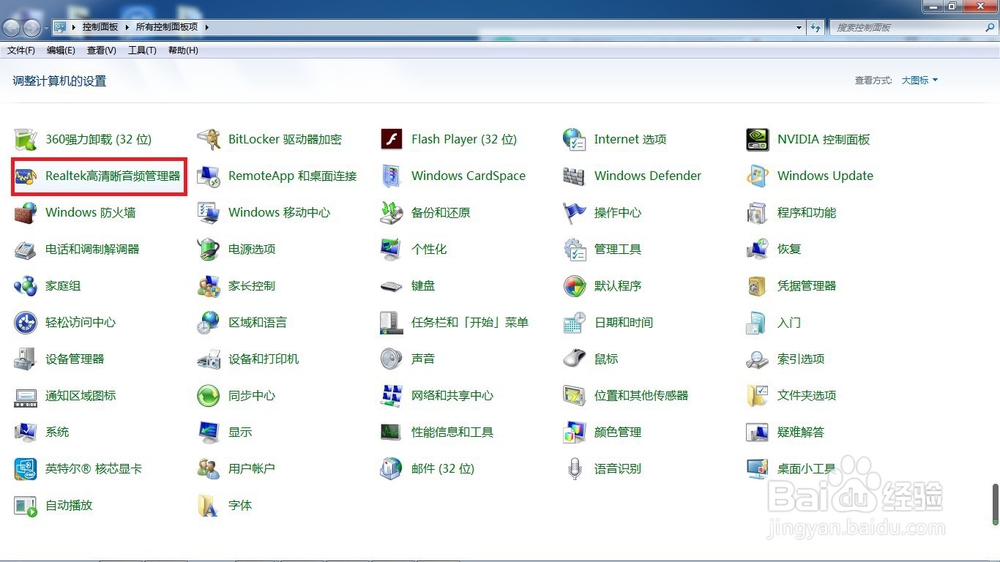Open the BitLocker 驱动器加密 icon
The width and height of the screenshot is (1000, 562).
(x=209, y=139)
